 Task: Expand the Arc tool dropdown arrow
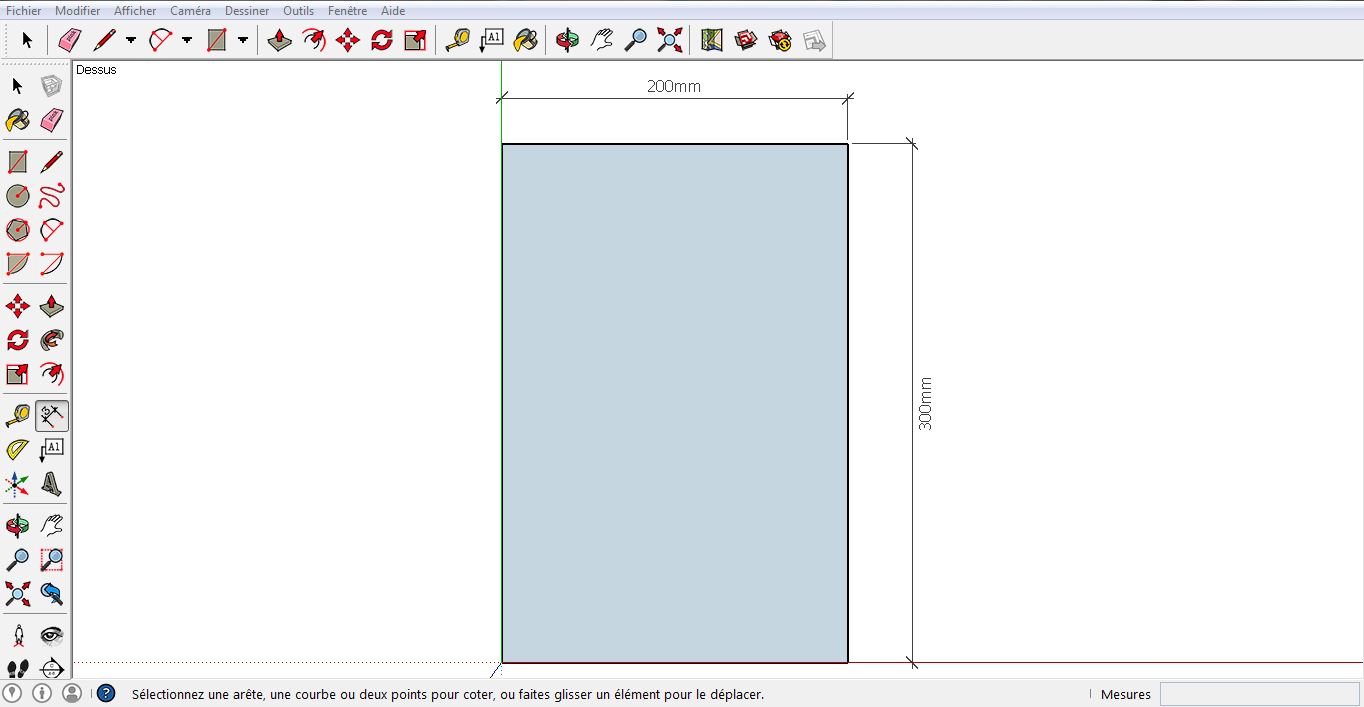187,40
